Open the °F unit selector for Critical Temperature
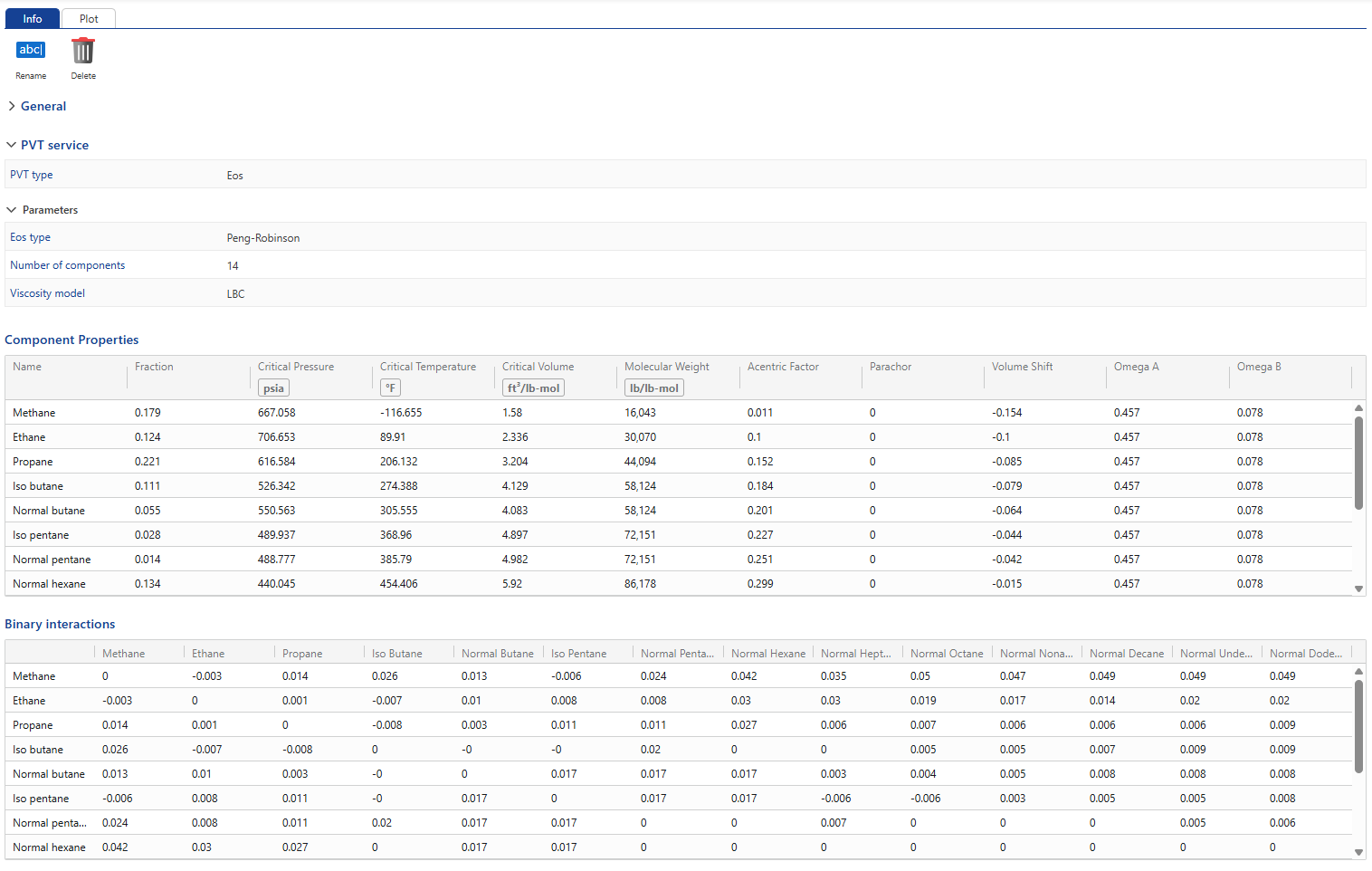 pos(390,388)
